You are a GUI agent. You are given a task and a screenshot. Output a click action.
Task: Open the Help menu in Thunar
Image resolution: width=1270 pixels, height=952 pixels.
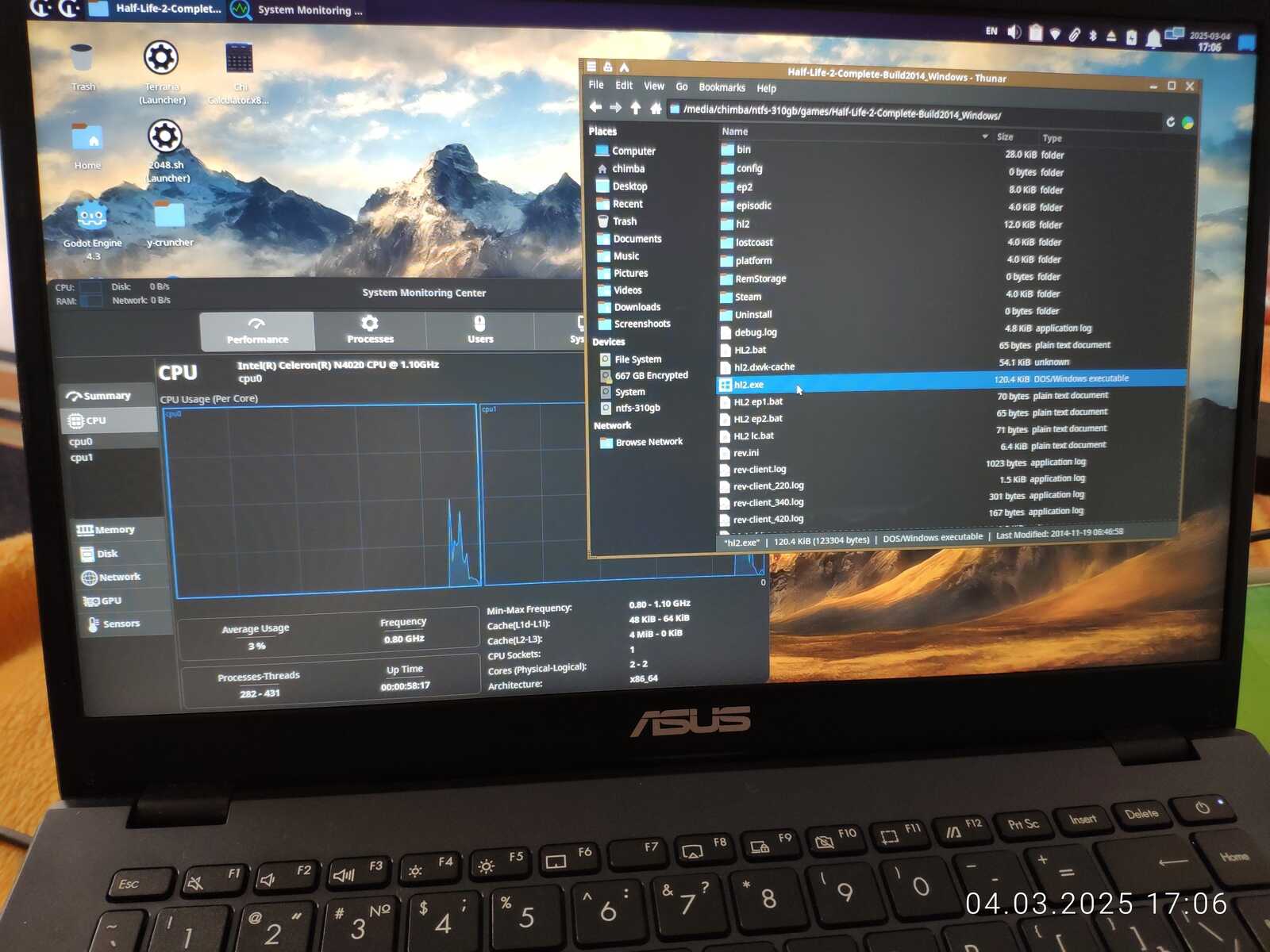[766, 88]
